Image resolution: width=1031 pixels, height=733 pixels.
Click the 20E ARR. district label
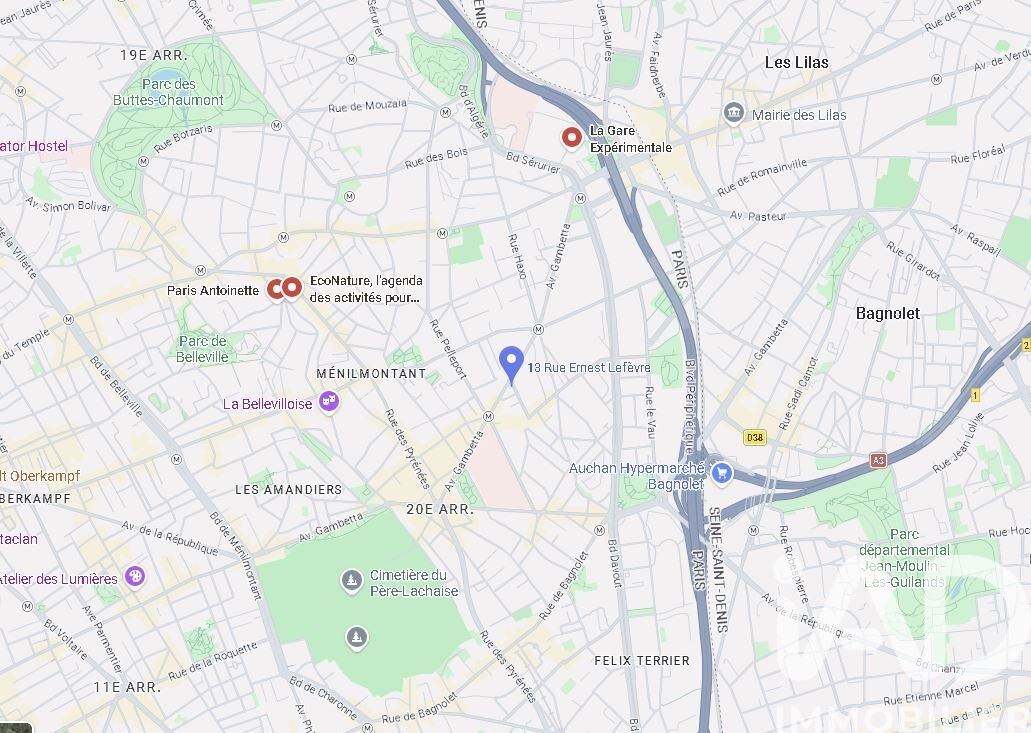[x=440, y=509]
